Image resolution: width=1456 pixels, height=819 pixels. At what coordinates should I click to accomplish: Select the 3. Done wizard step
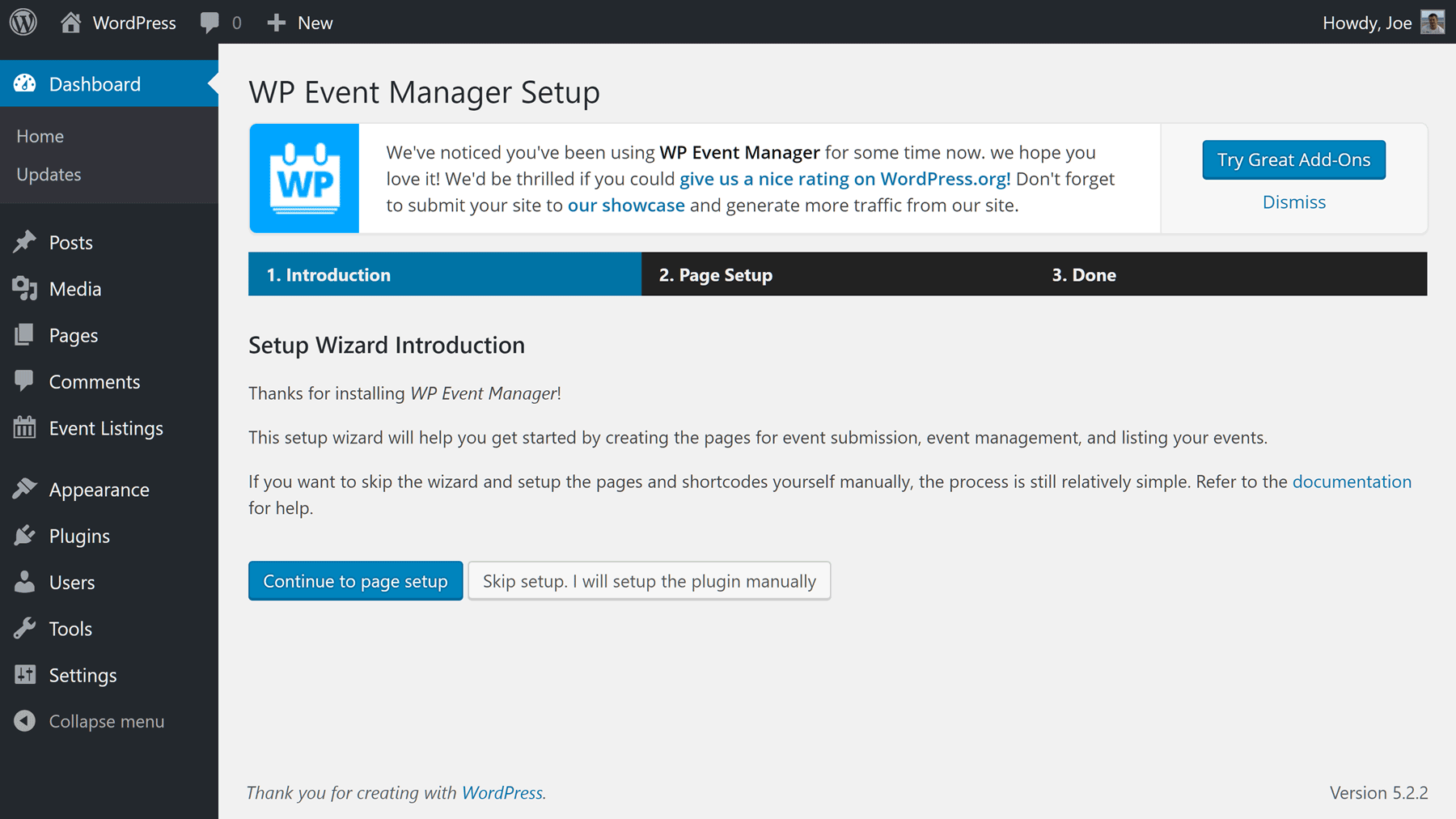1231,274
